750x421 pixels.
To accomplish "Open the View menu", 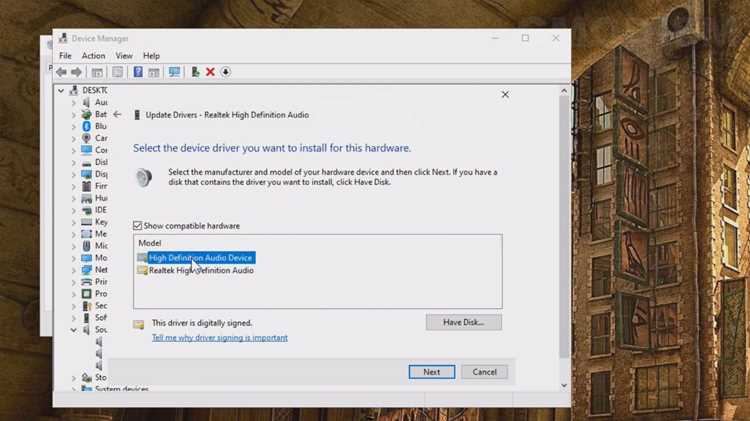I will (x=124, y=56).
